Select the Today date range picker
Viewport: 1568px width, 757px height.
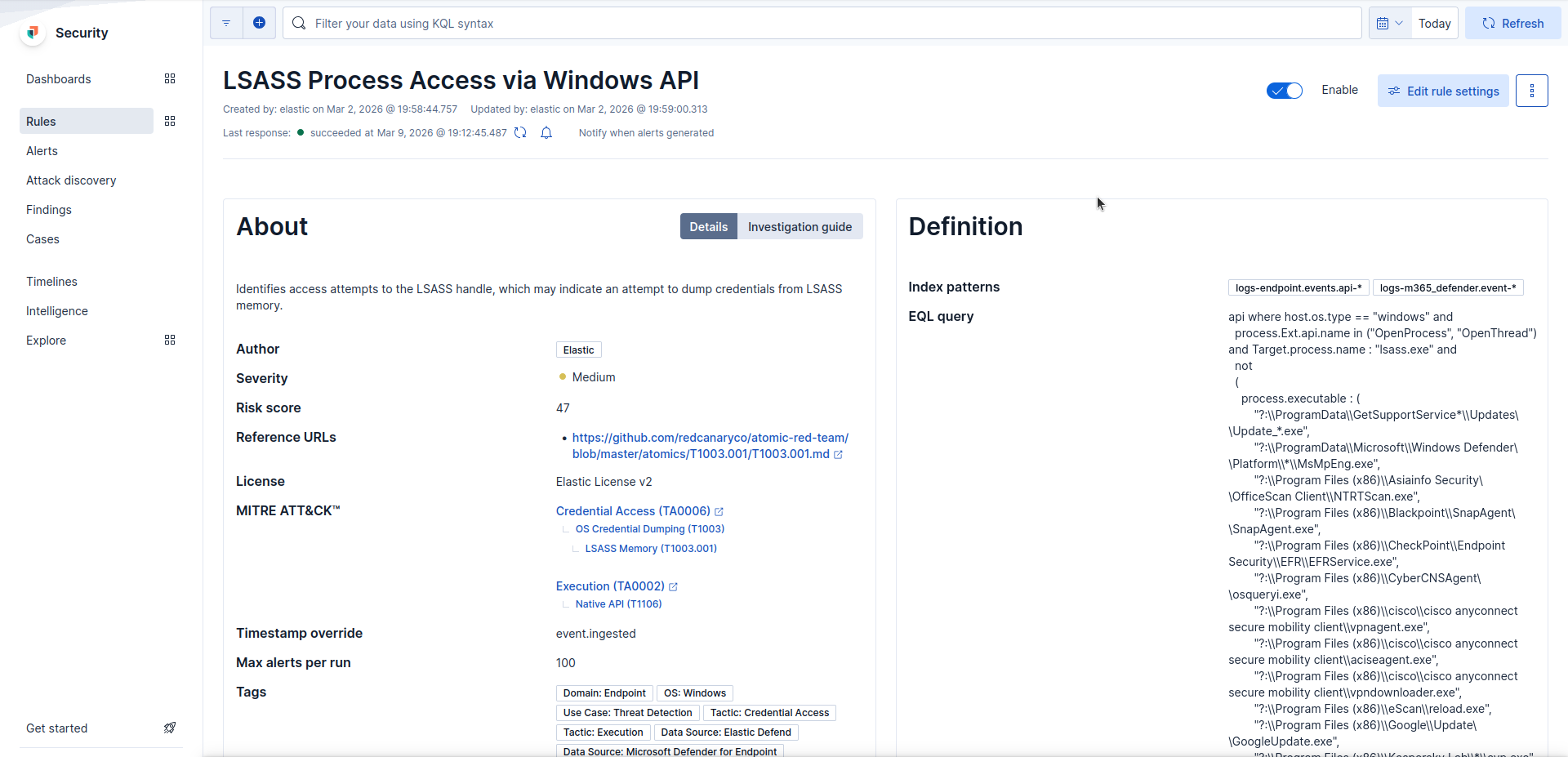[1434, 24]
